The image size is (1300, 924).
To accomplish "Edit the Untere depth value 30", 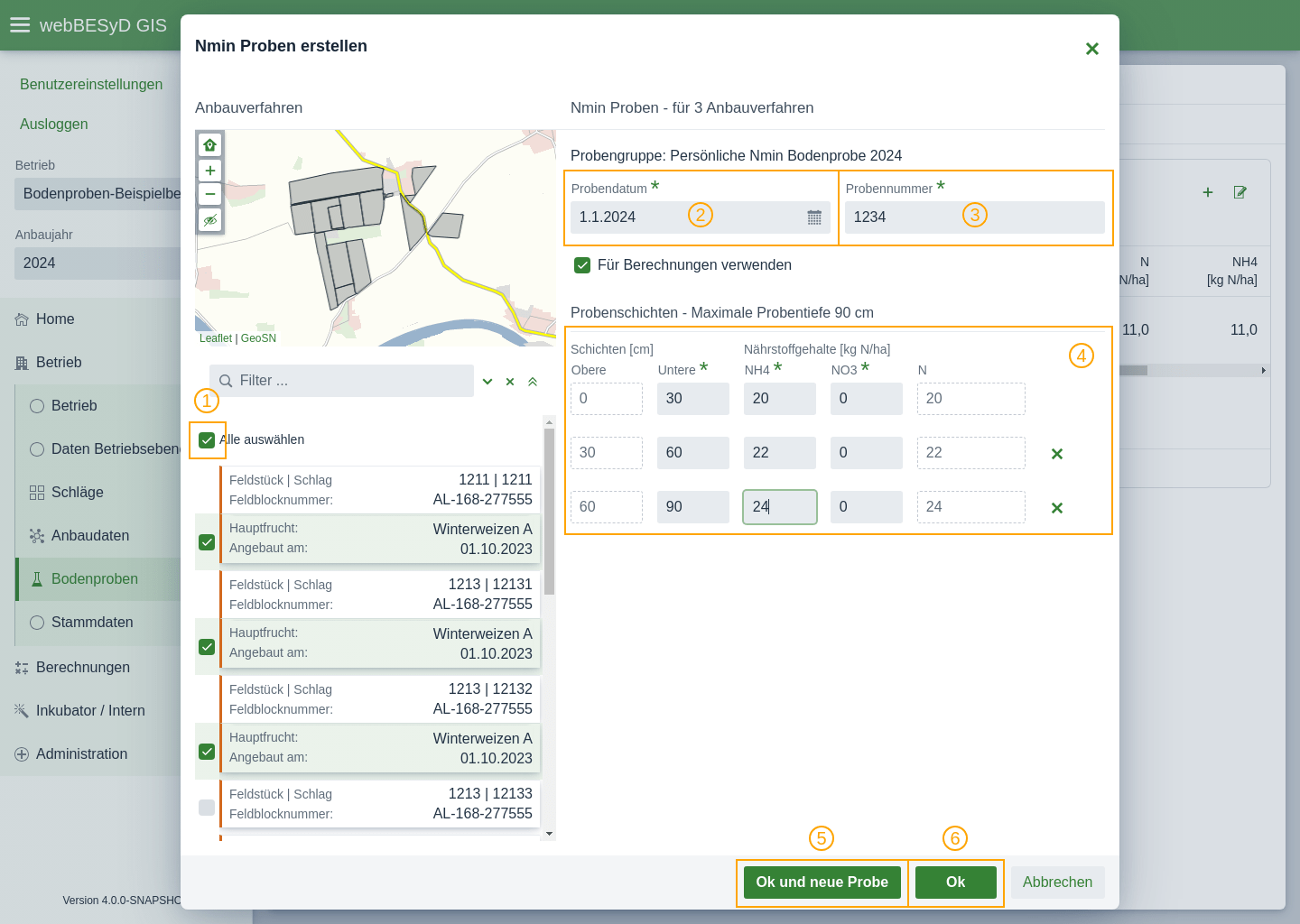I will (x=693, y=399).
